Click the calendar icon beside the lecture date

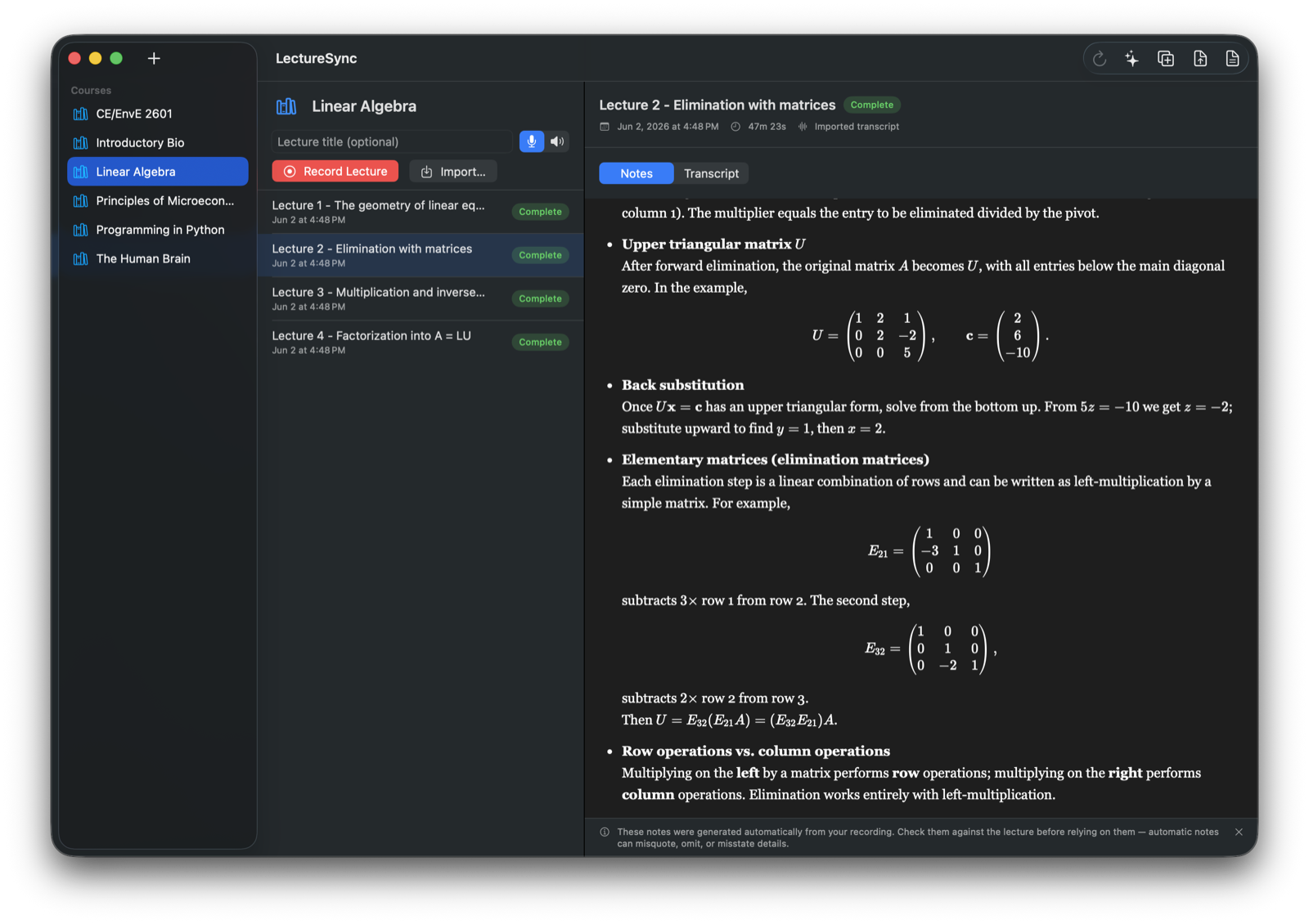tap(605, 127)
